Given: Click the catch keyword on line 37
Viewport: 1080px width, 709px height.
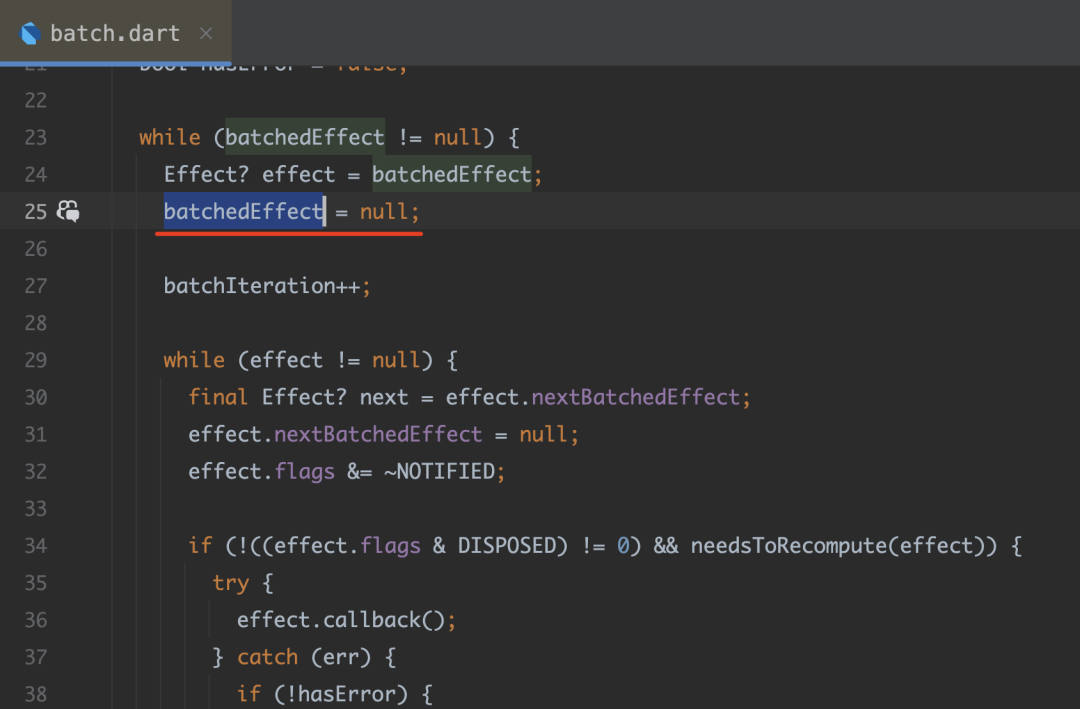Looking at the screenshot, I should [267, 657].
